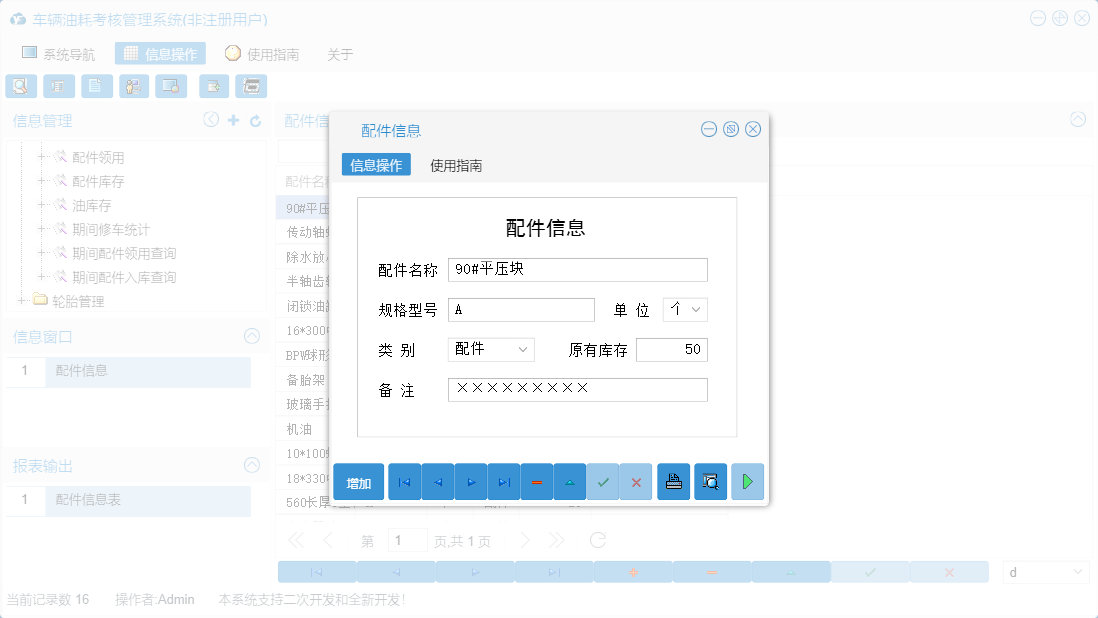Expand the 轮胎管理 folder
Image resolution: width=1098 pixels, height=618 pixels.
[22, 300]
